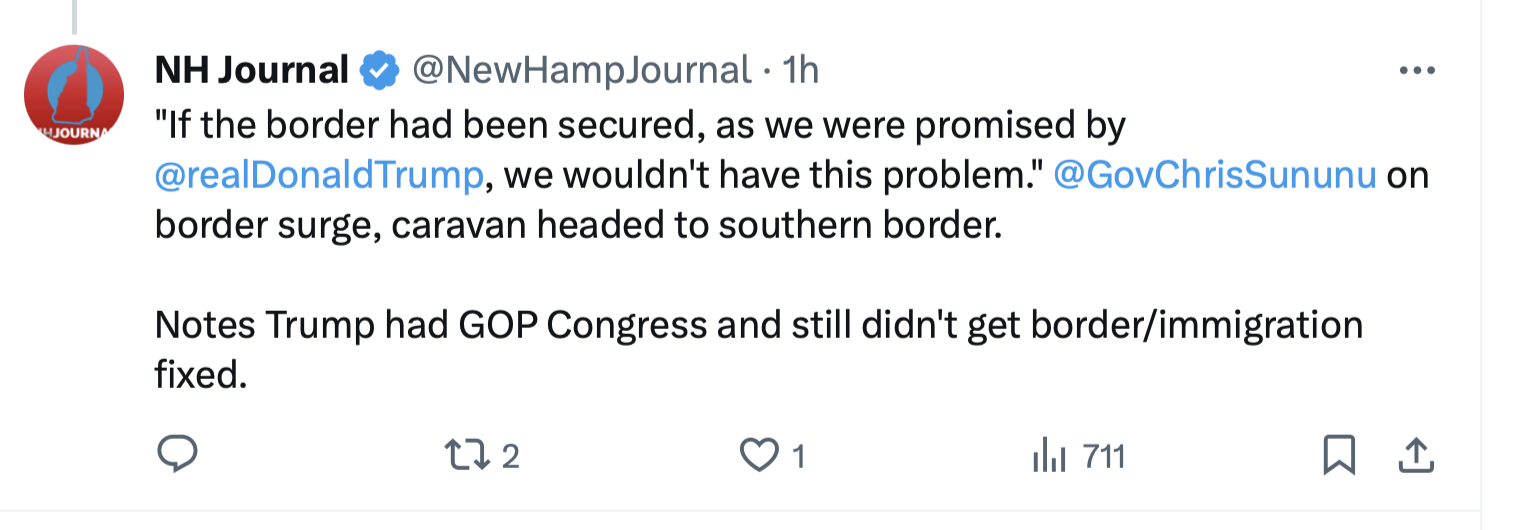
Task: Click the like count number 1
Action: click(x=798, y=457)
